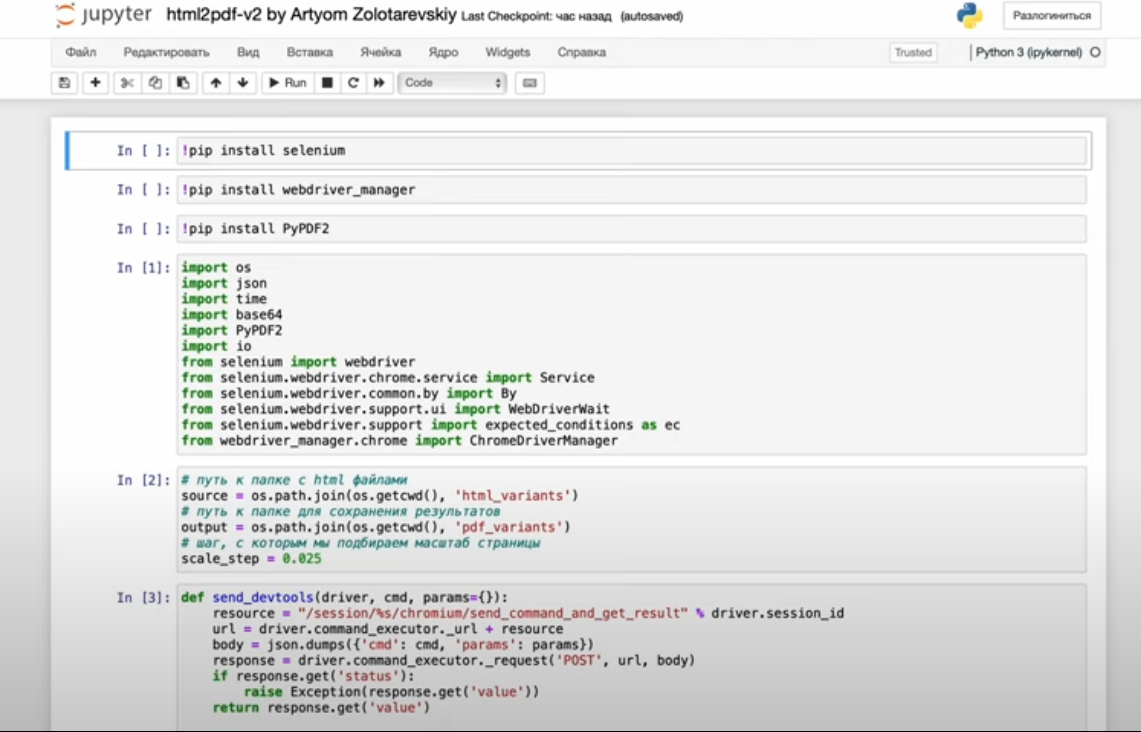Open the Widgets menu
1141x732 pixels.
(x=508, y=52)
